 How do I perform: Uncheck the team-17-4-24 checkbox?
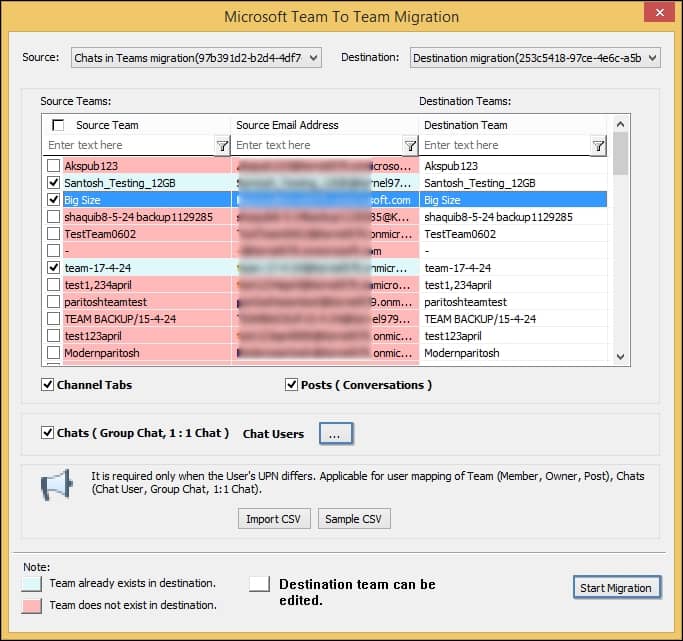coord(54,267)
